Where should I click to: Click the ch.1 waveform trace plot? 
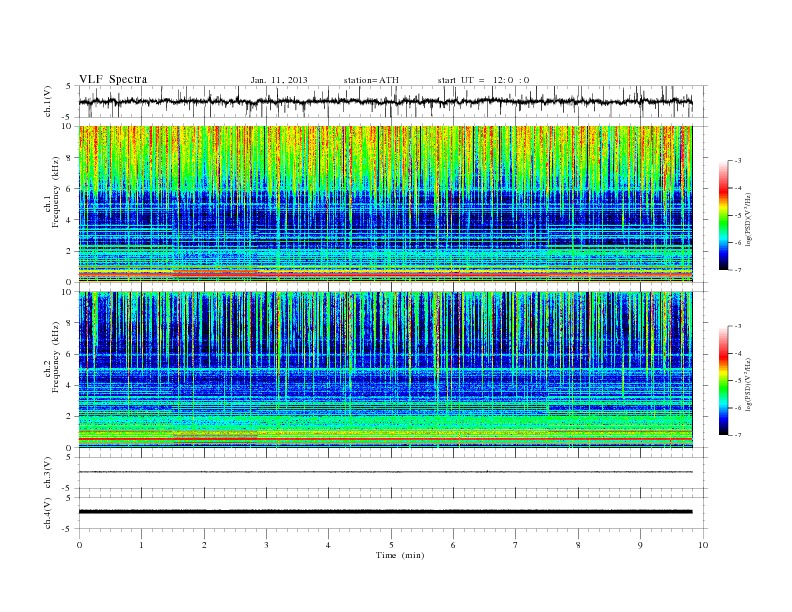pos(385,101)
